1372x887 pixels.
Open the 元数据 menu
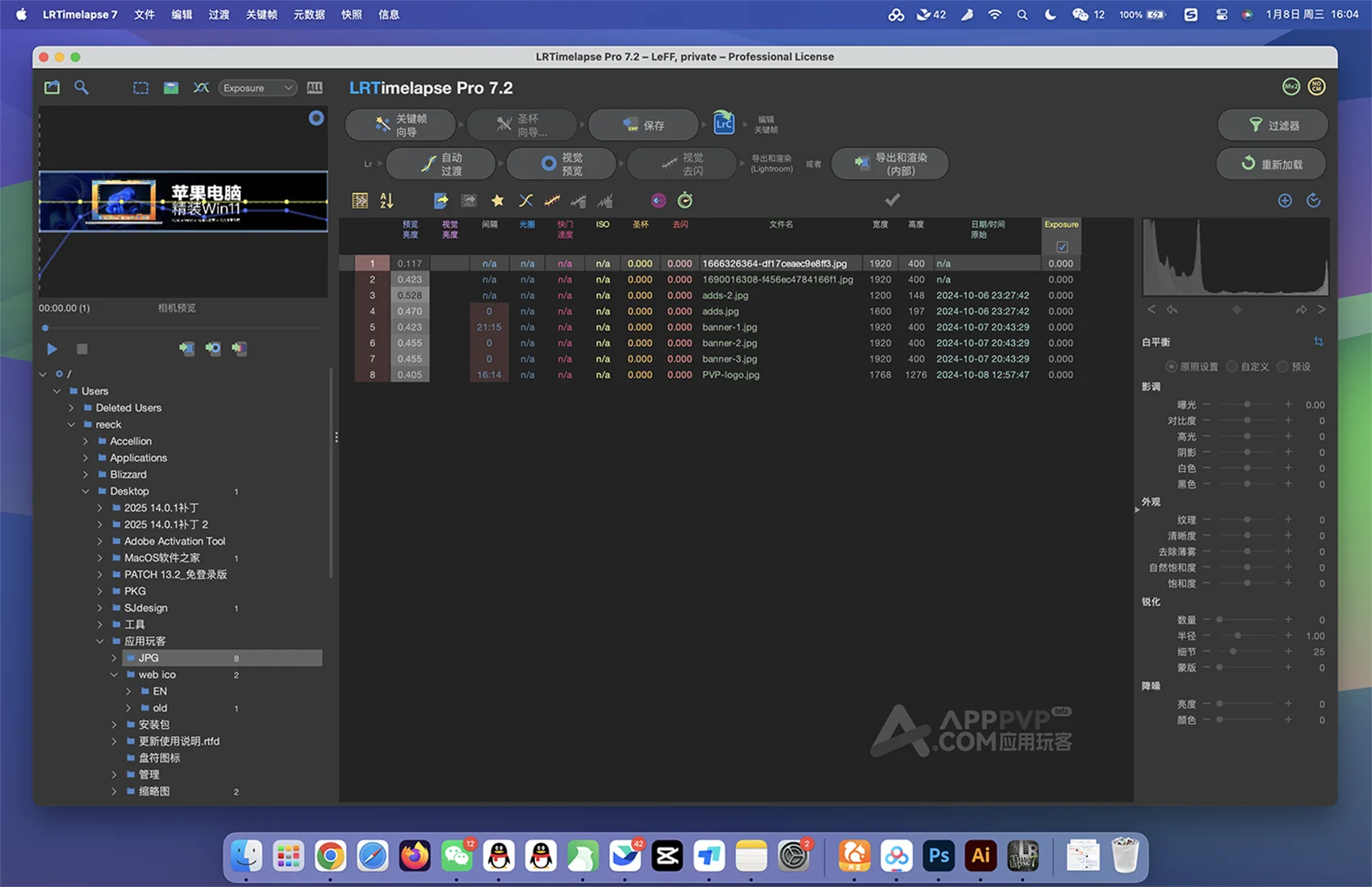(x=309, y=15)
